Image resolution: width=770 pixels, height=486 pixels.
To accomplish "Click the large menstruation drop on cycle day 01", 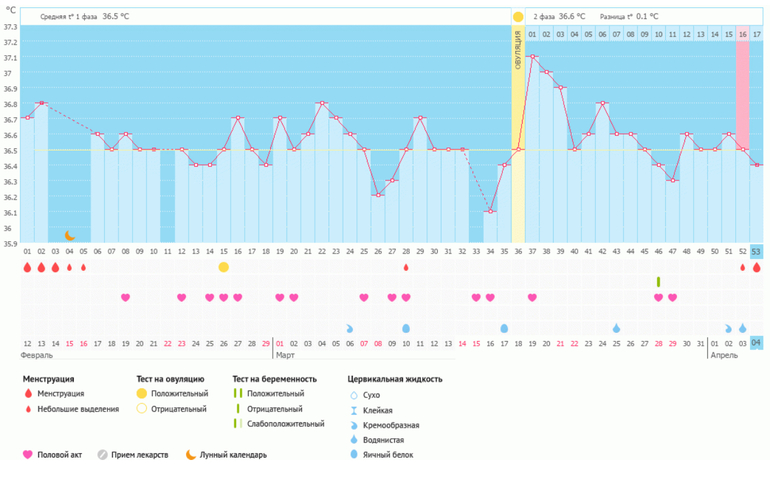I will (x=27, y=268).
